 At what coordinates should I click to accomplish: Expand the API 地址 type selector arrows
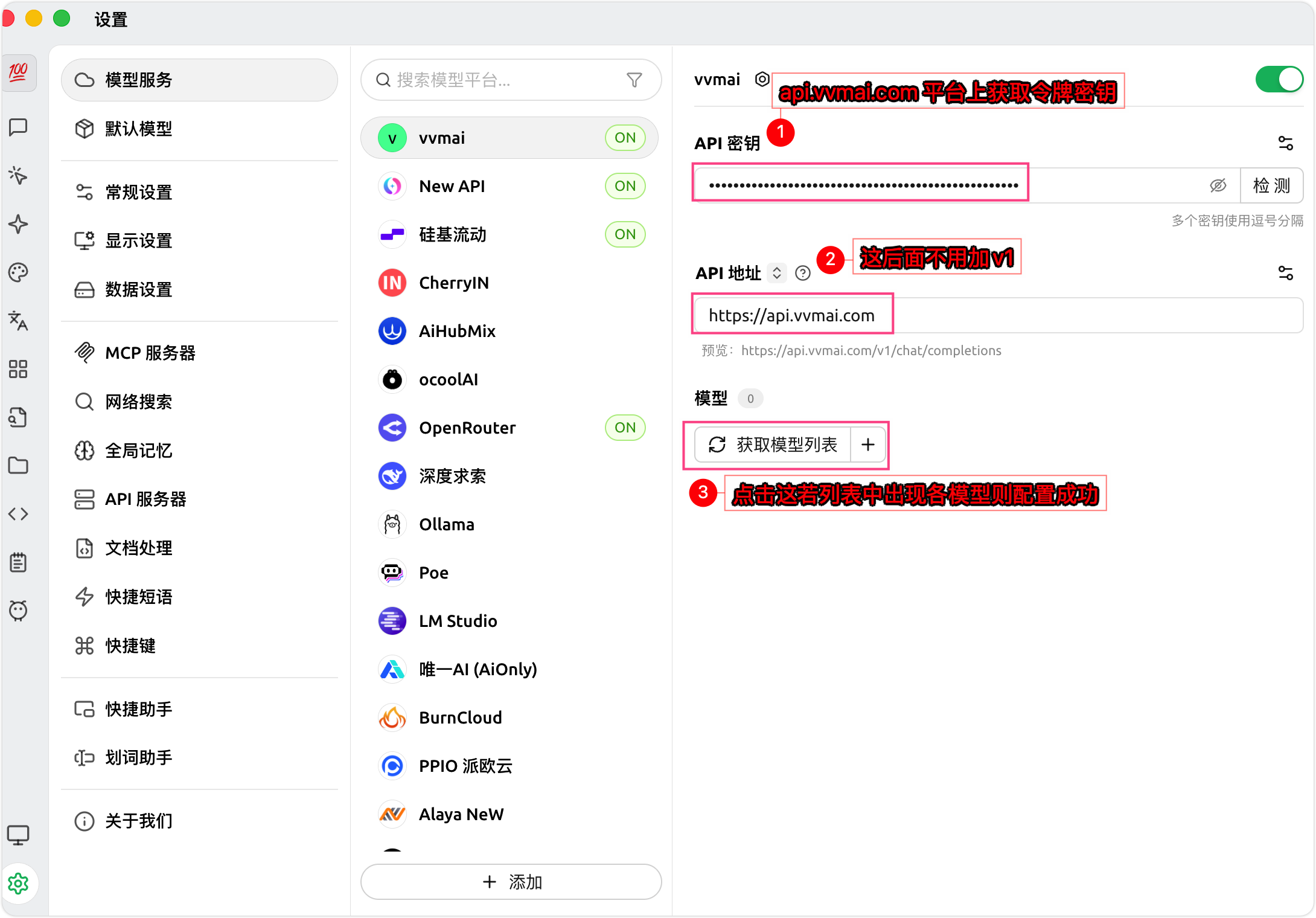[777, 273]
